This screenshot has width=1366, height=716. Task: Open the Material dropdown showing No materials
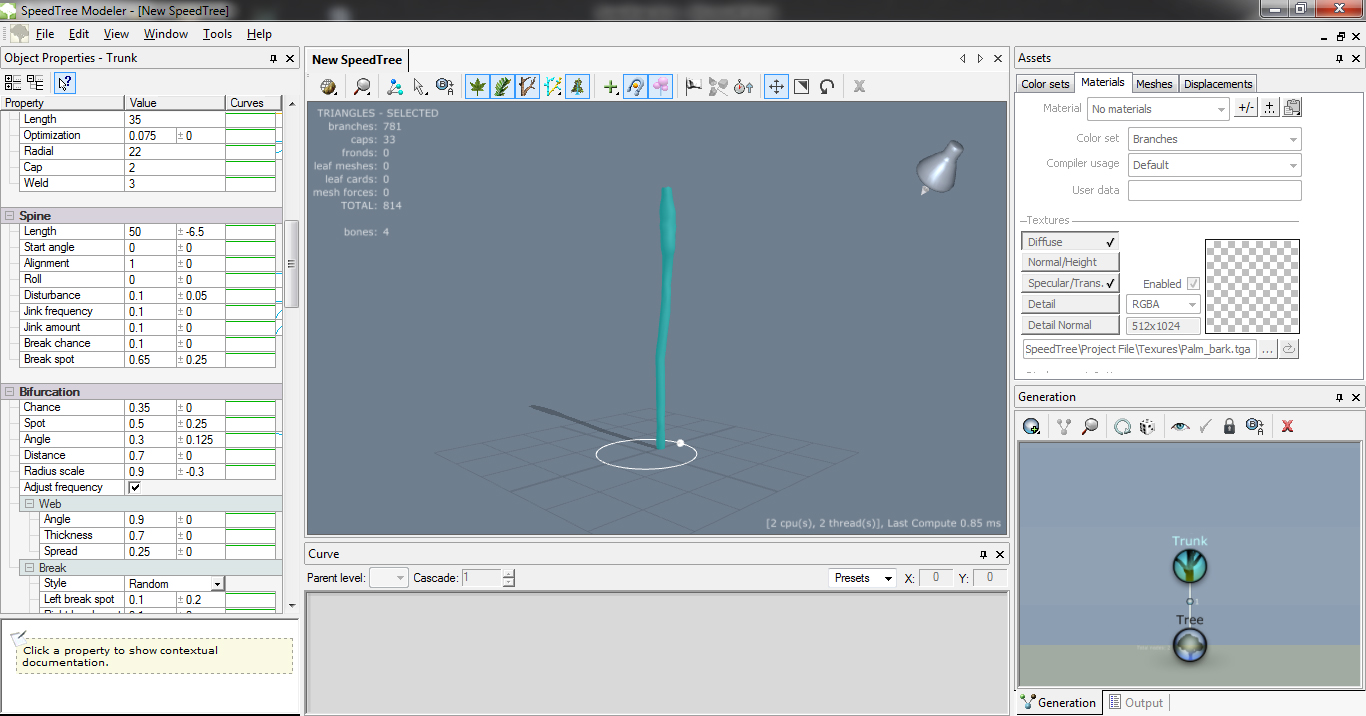(x=1158, y=109)
